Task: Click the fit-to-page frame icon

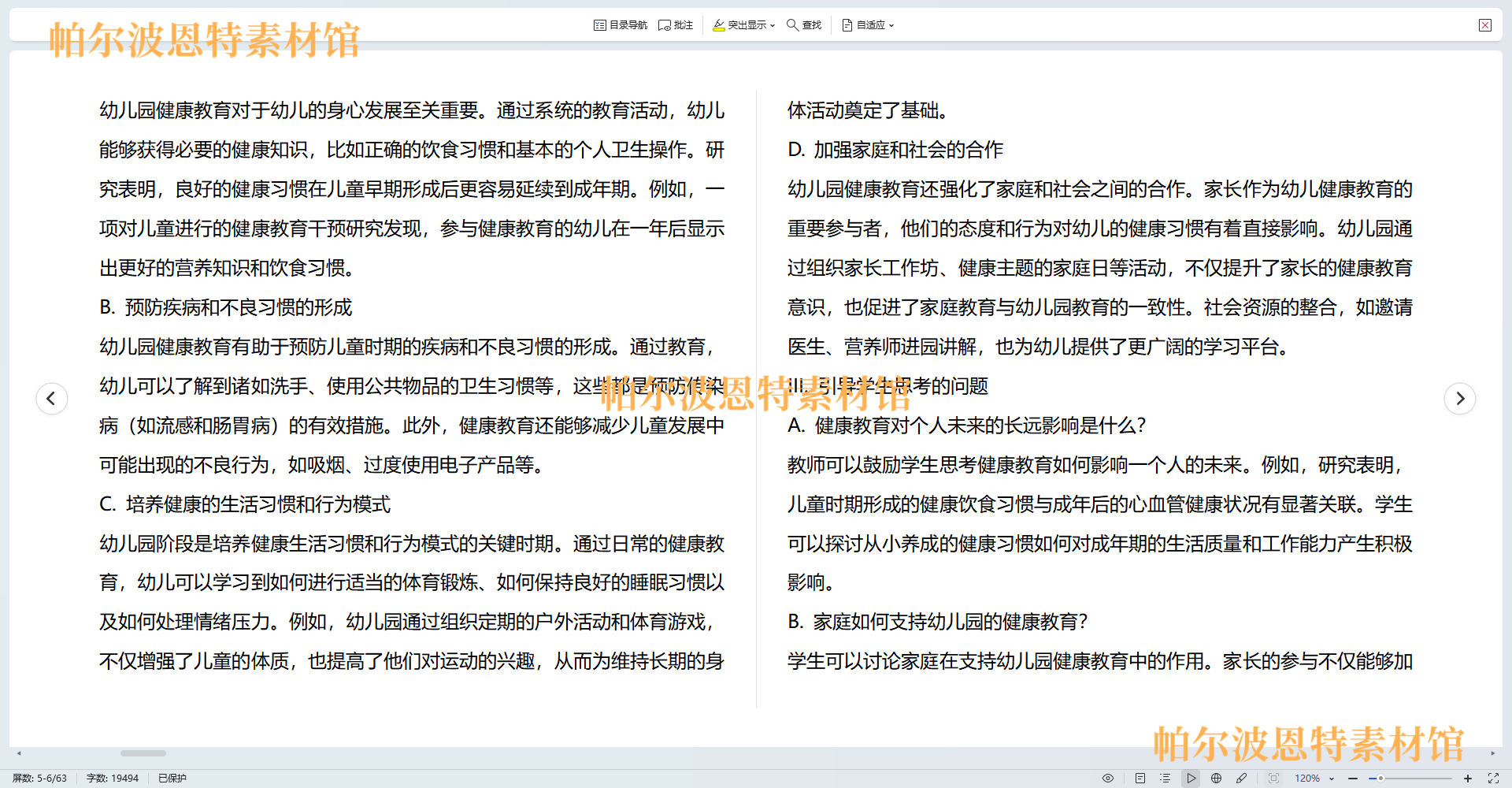Action: [1273, 778]
